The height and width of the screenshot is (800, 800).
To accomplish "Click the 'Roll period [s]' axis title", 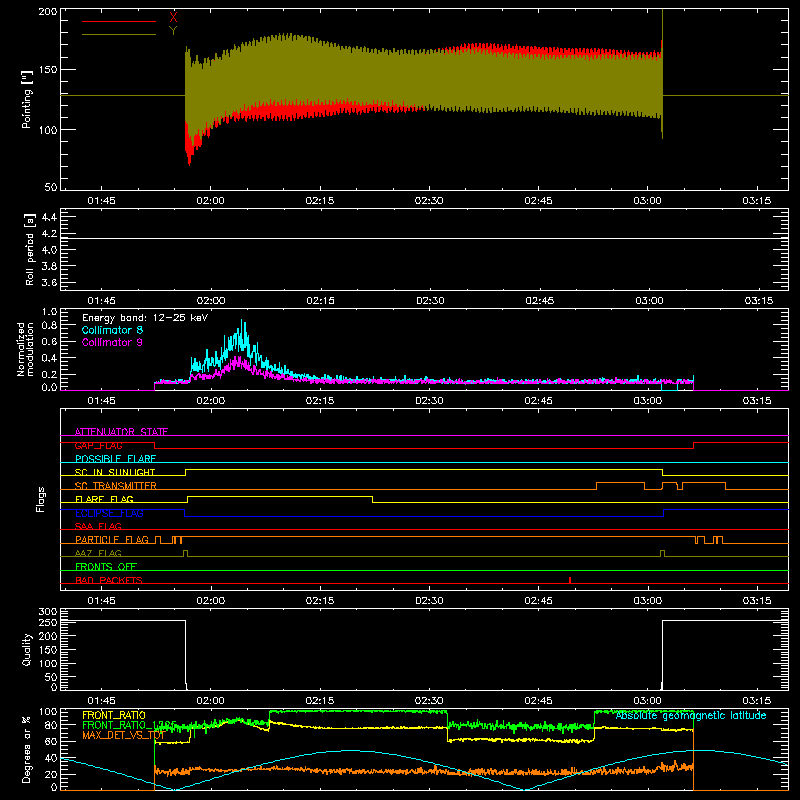I will [x=30, y=249].
